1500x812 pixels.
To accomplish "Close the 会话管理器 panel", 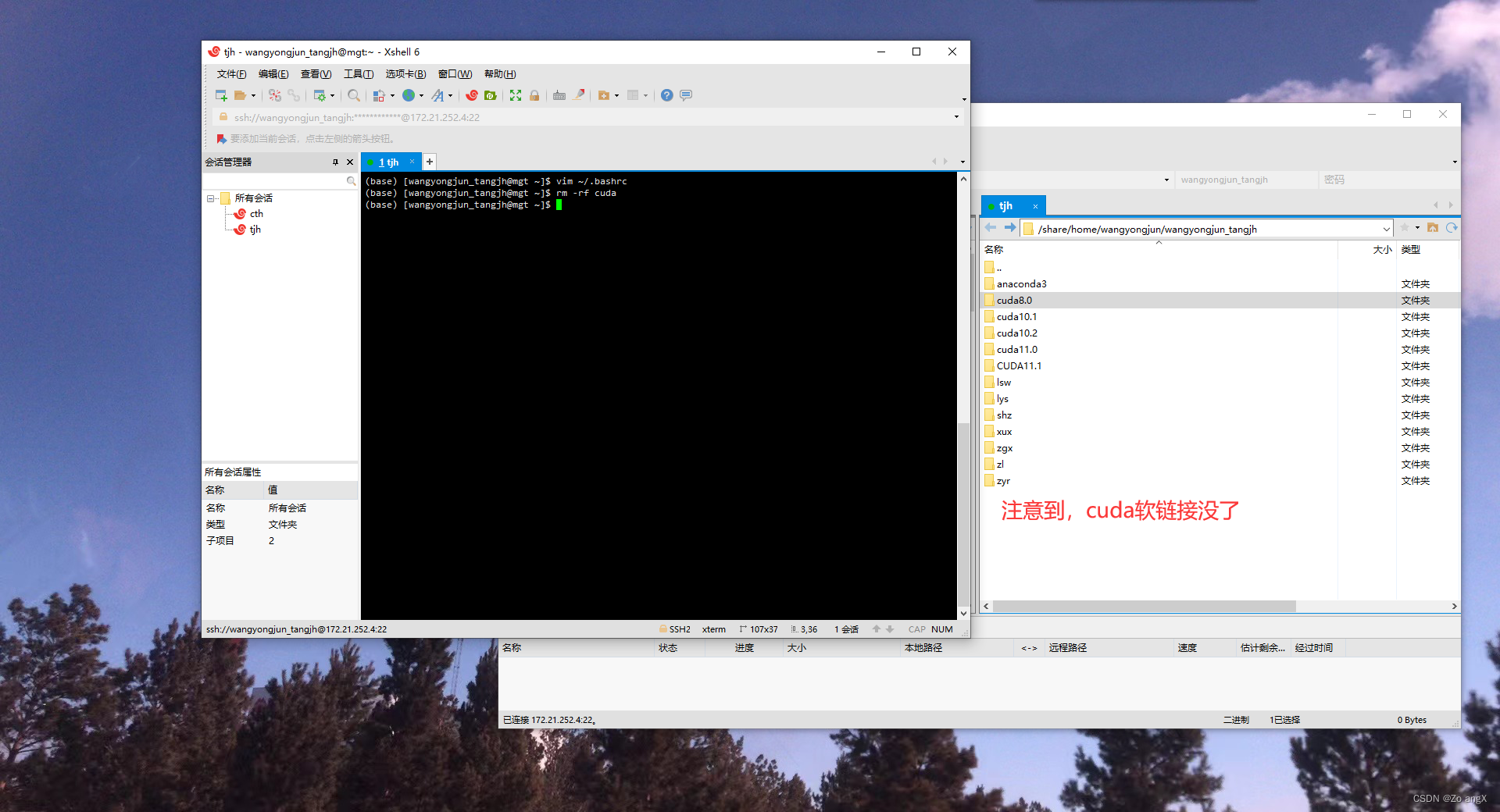I will pyautogui.click(x=350, y=162).
